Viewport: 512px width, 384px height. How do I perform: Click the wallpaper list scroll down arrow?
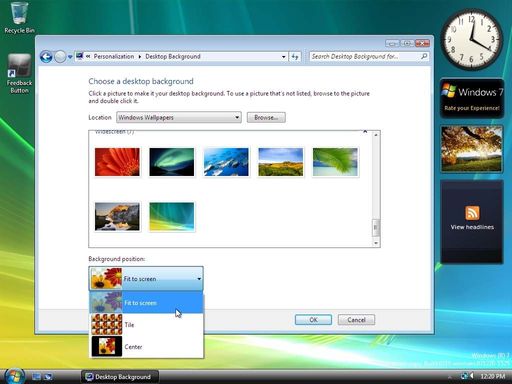click(x=376, y=243)
